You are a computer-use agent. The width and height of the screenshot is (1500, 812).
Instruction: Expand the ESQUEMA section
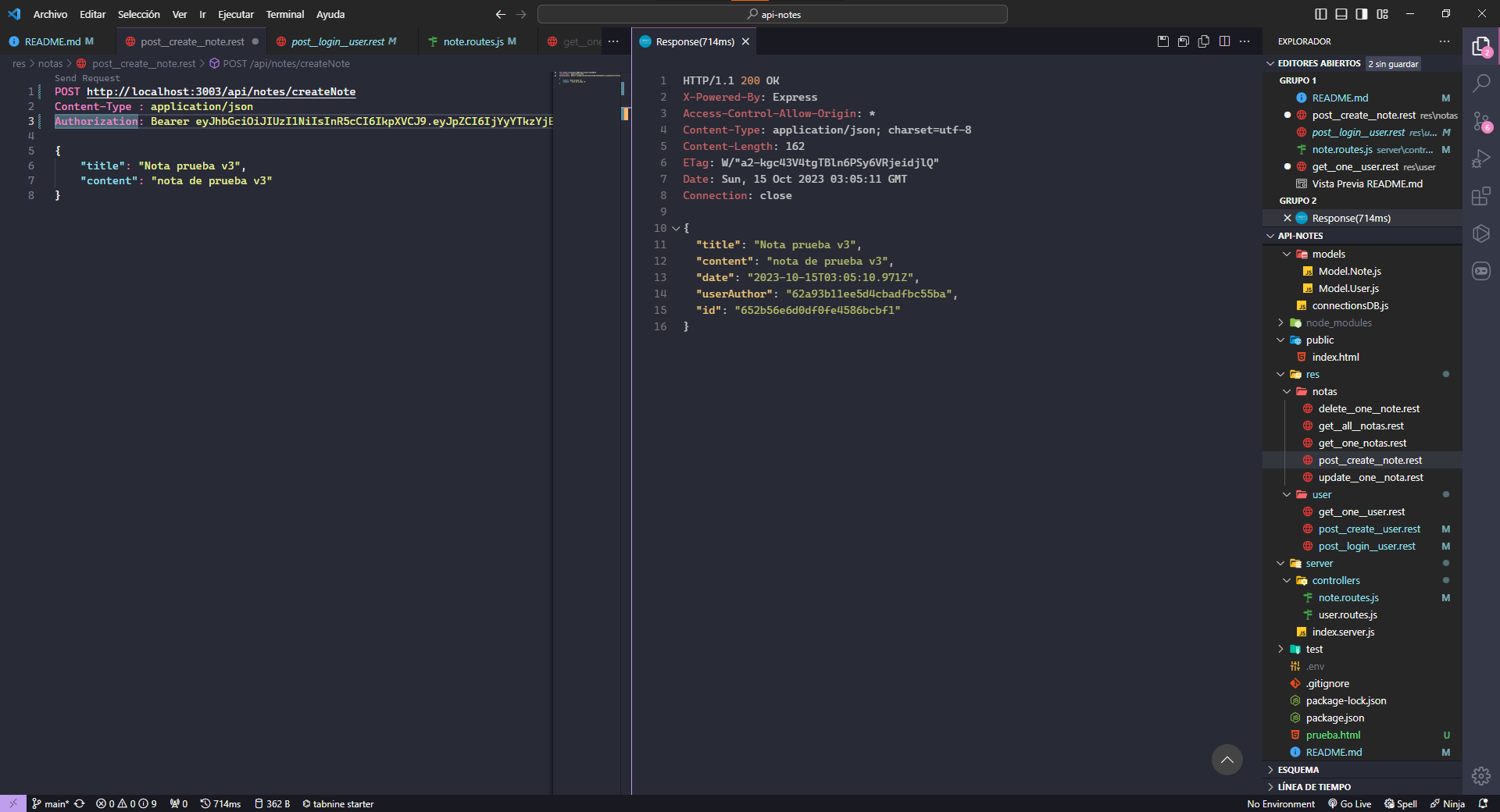tap(1298, 770)
